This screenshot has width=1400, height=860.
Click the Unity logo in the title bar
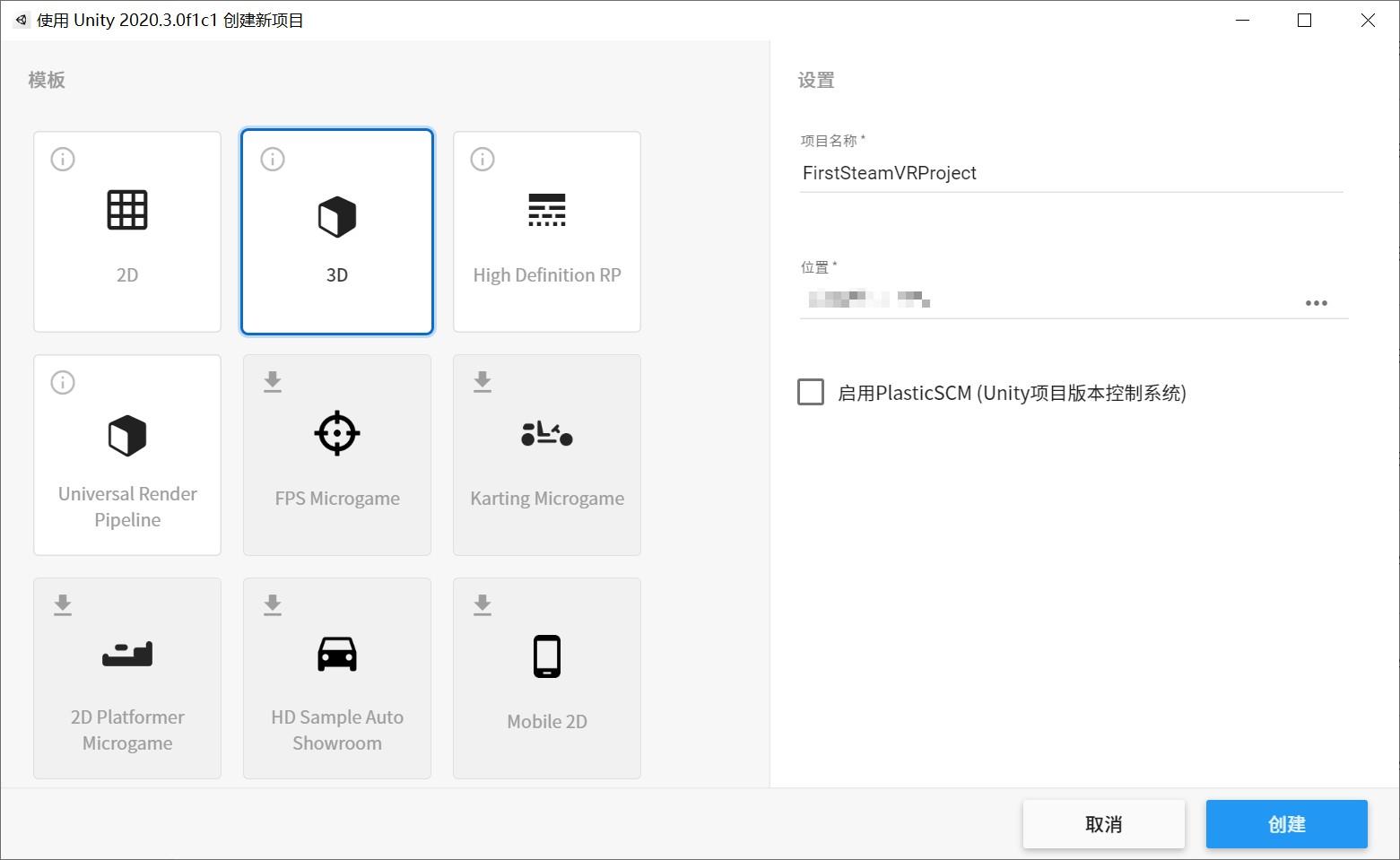pos(22,20)
